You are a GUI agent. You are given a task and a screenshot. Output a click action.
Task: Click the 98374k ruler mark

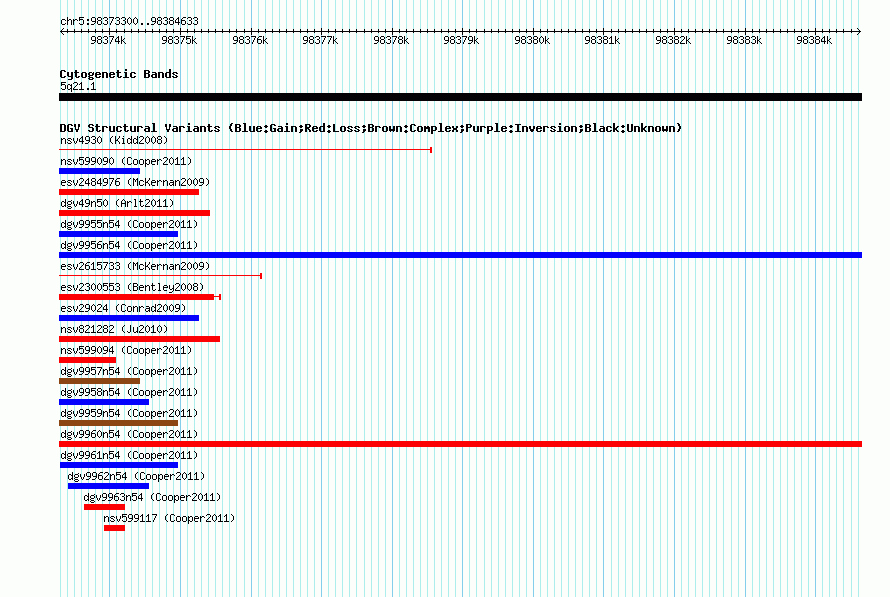coord(108,40)
